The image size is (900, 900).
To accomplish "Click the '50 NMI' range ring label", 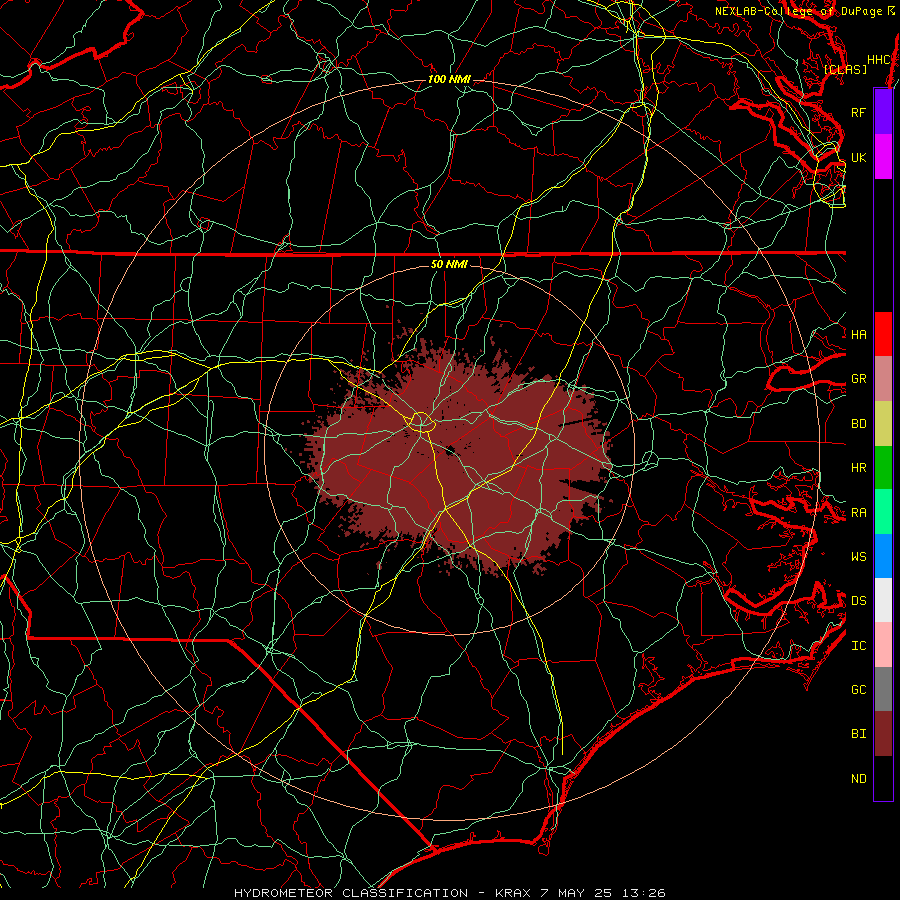I will [449, 264].
